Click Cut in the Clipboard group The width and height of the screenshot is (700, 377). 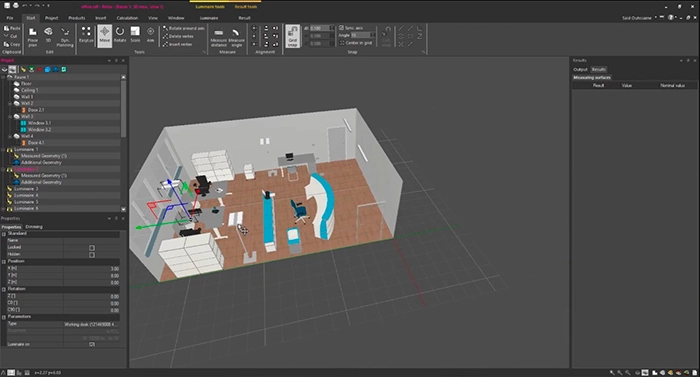tap(12, 36)
